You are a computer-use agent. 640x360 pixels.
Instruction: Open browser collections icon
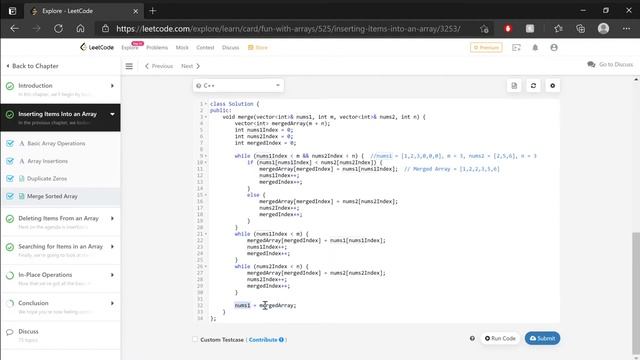[580, 29]
